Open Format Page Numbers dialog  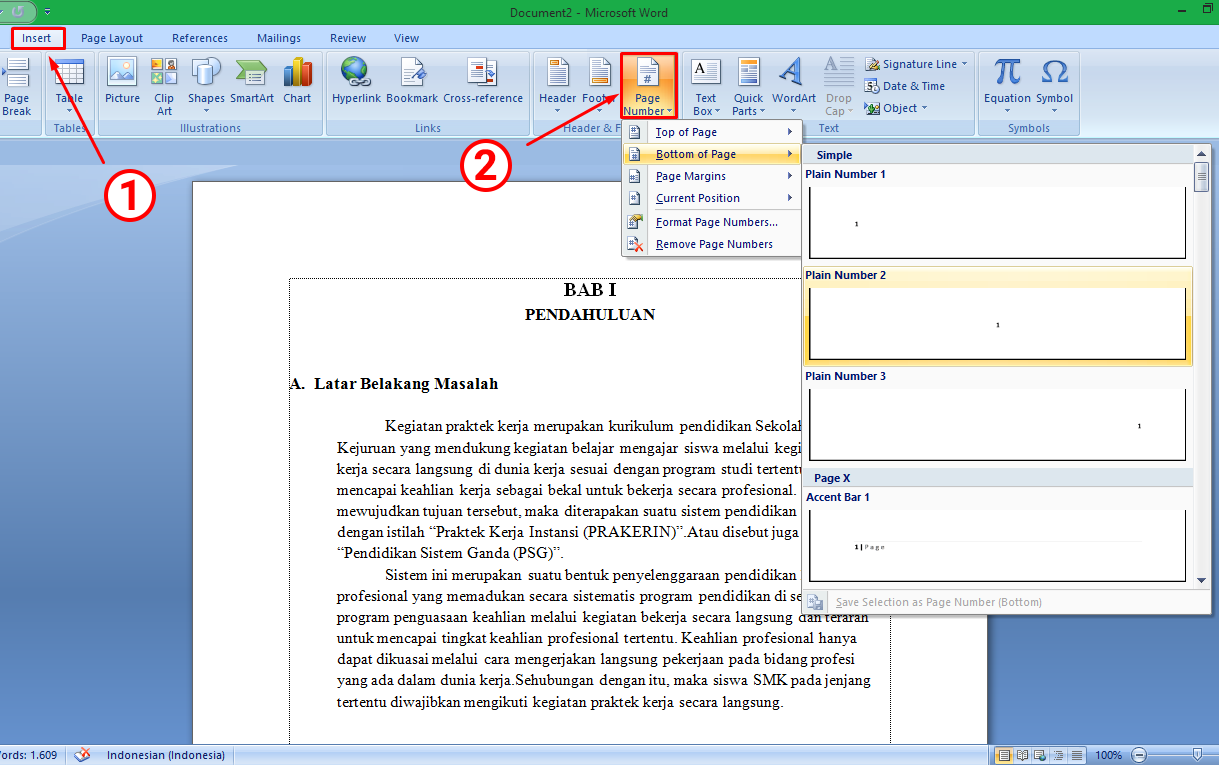pos(712,222)
